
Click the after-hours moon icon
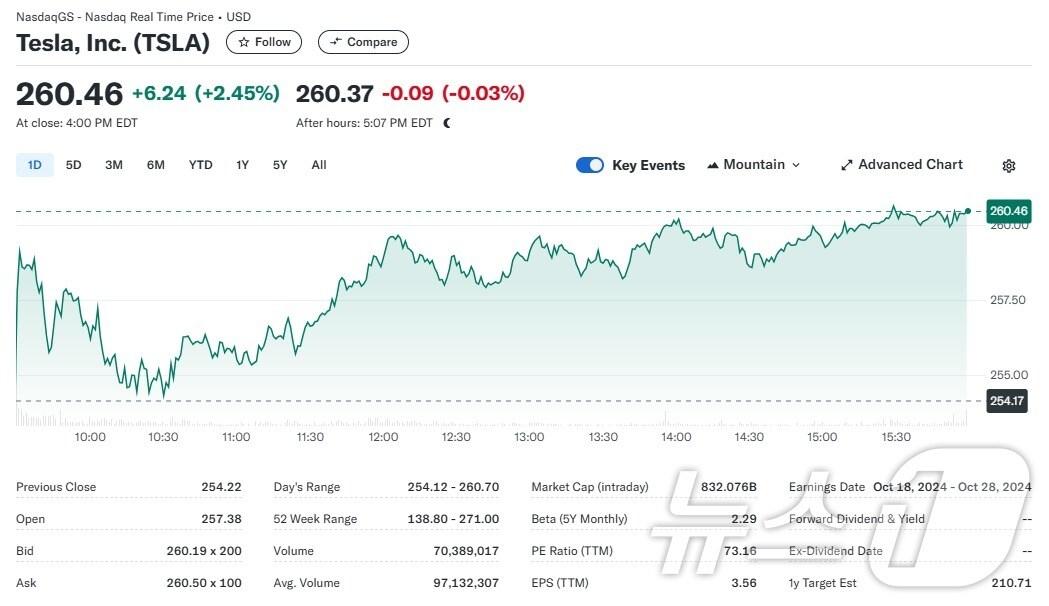pos(447,123)
